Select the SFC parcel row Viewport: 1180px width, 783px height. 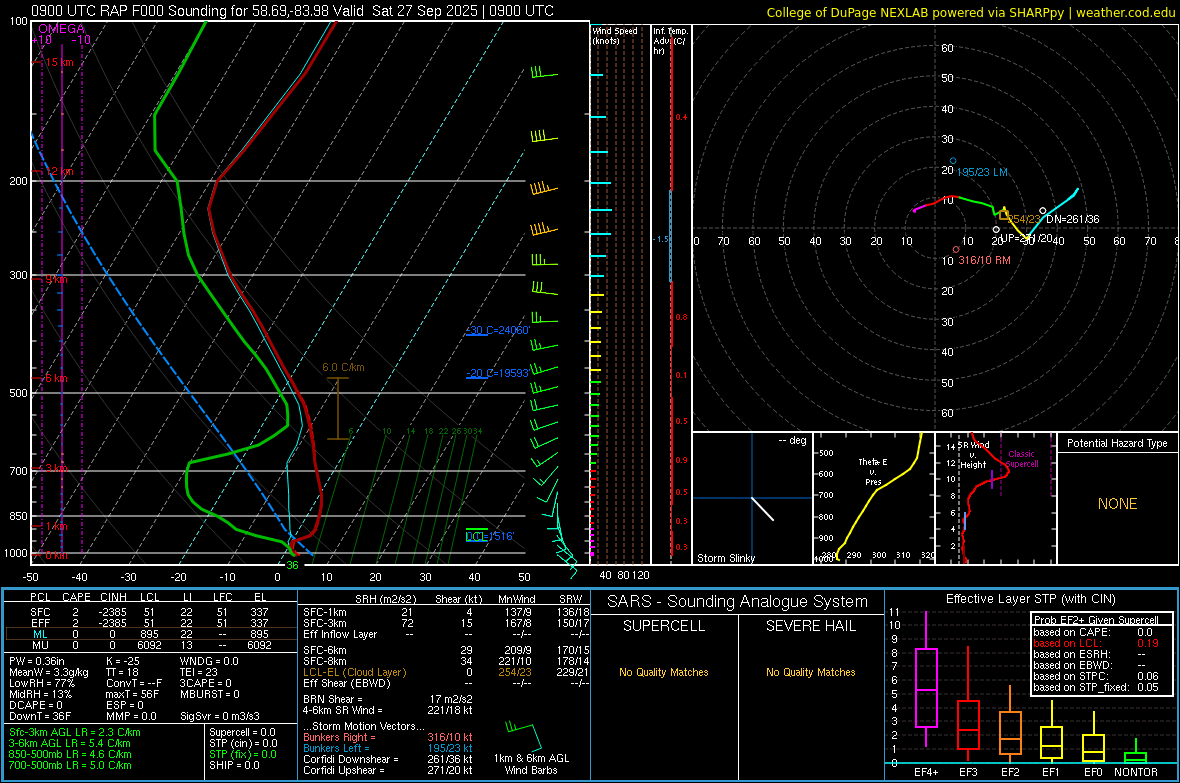[149, 612]
